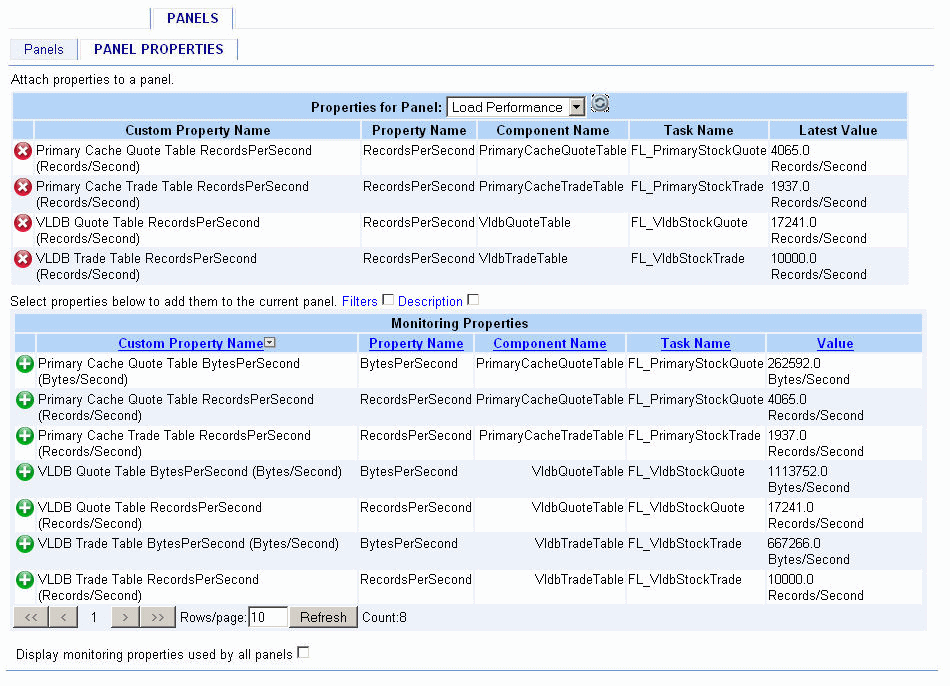Click Latest Value column header in top table

838,130
